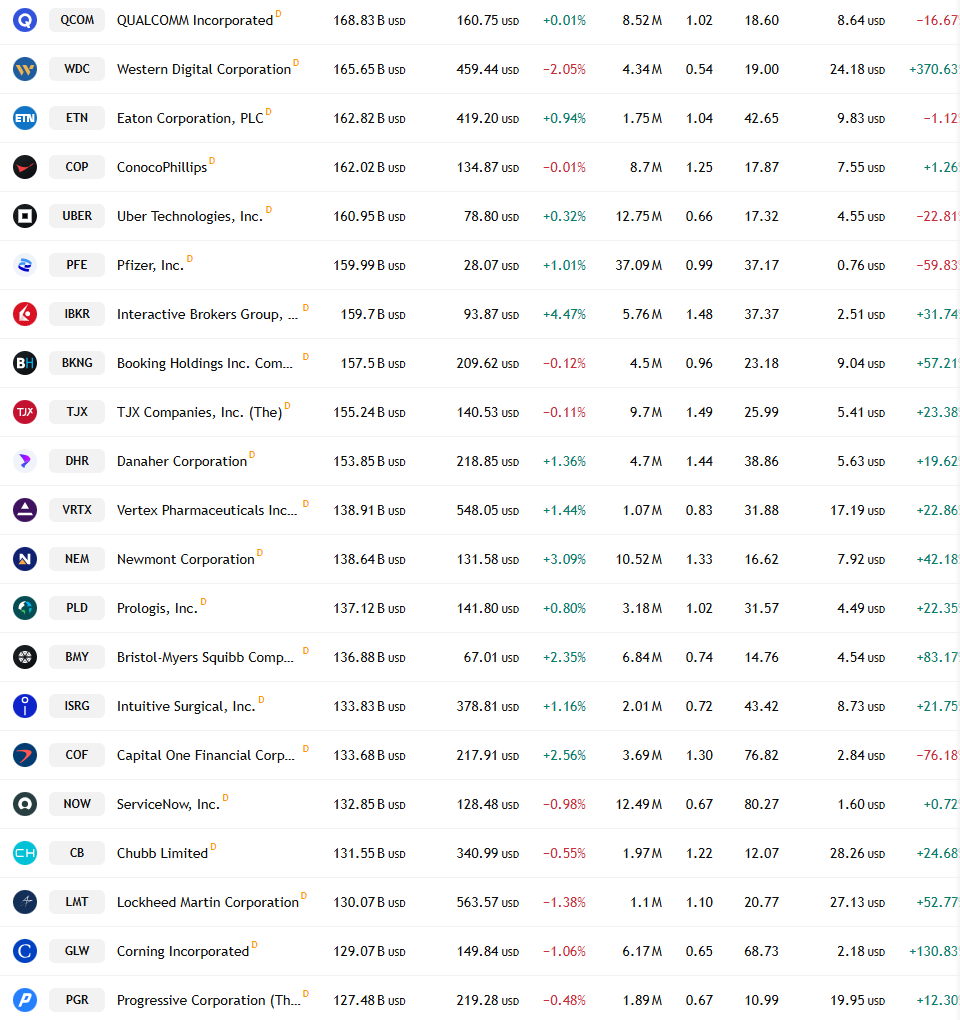Click the Prologis logo icon

coord(25,608)
